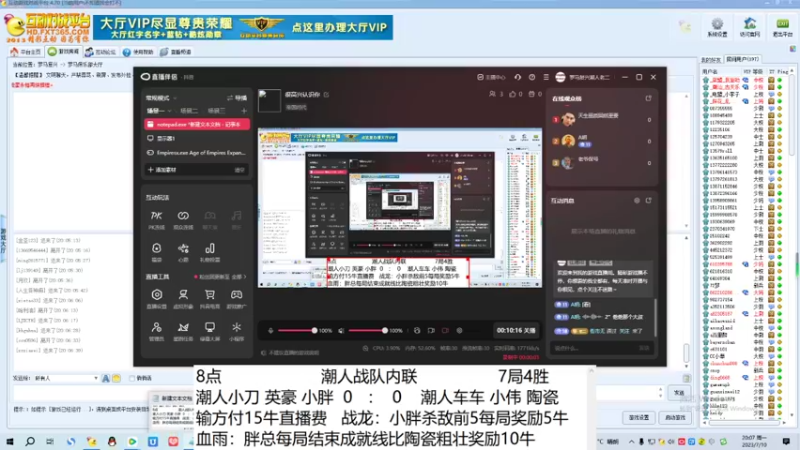Open 直播设置 live settings tool
Viewport: 800px width, 450px height.
tap(156, 298)
